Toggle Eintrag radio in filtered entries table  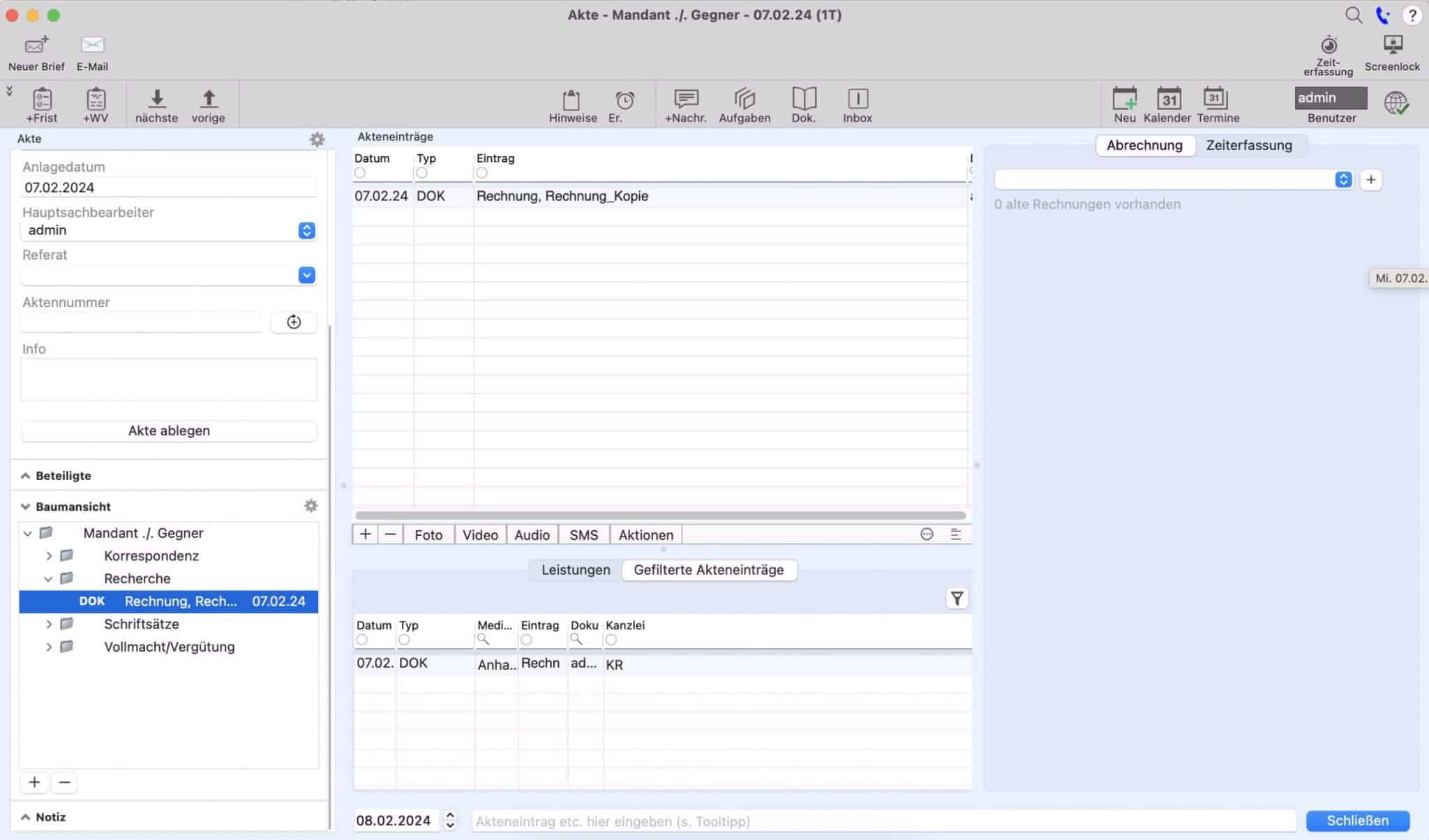point(527,640)
